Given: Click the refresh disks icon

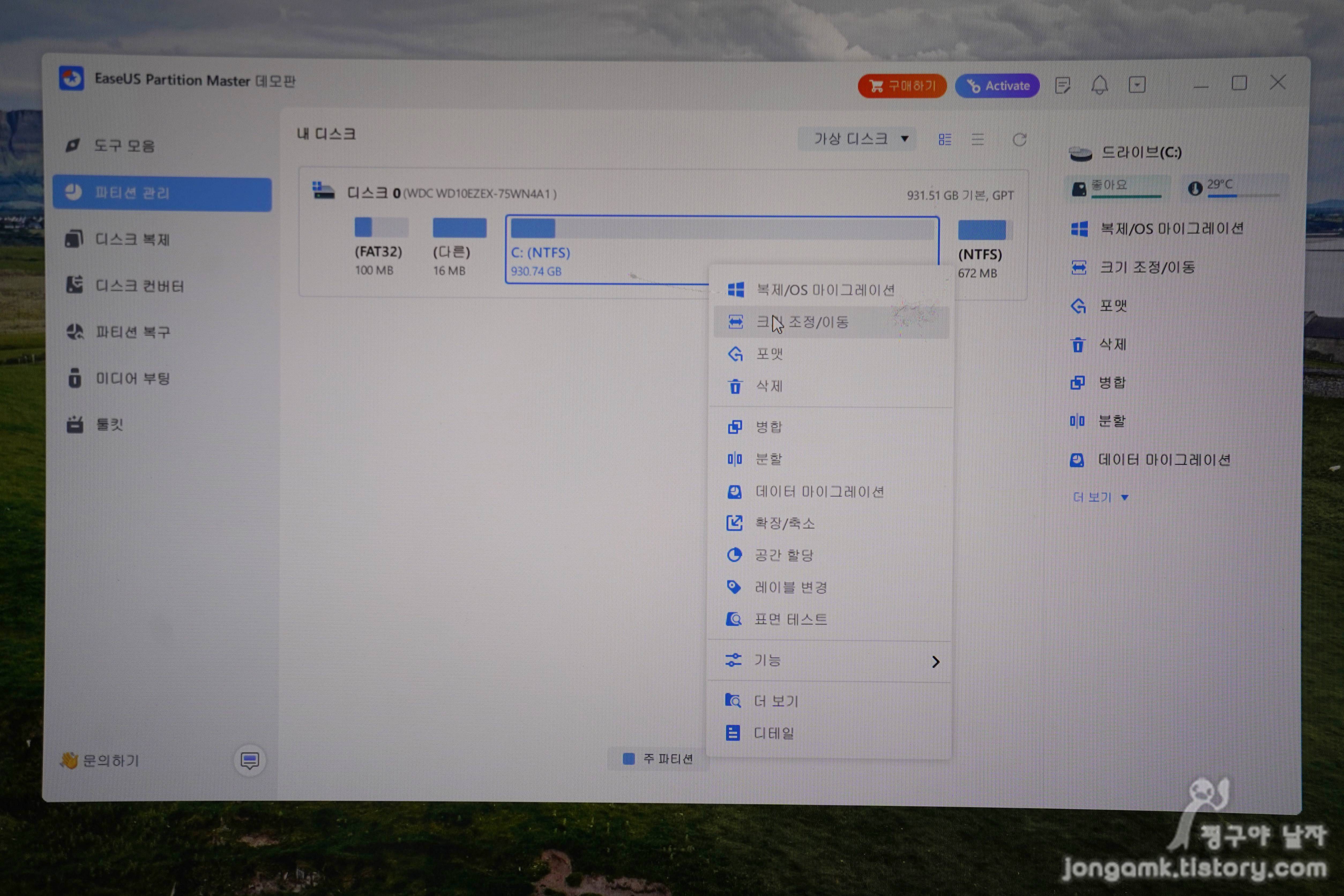Looking at the screenshot, I should (1019, 139).
